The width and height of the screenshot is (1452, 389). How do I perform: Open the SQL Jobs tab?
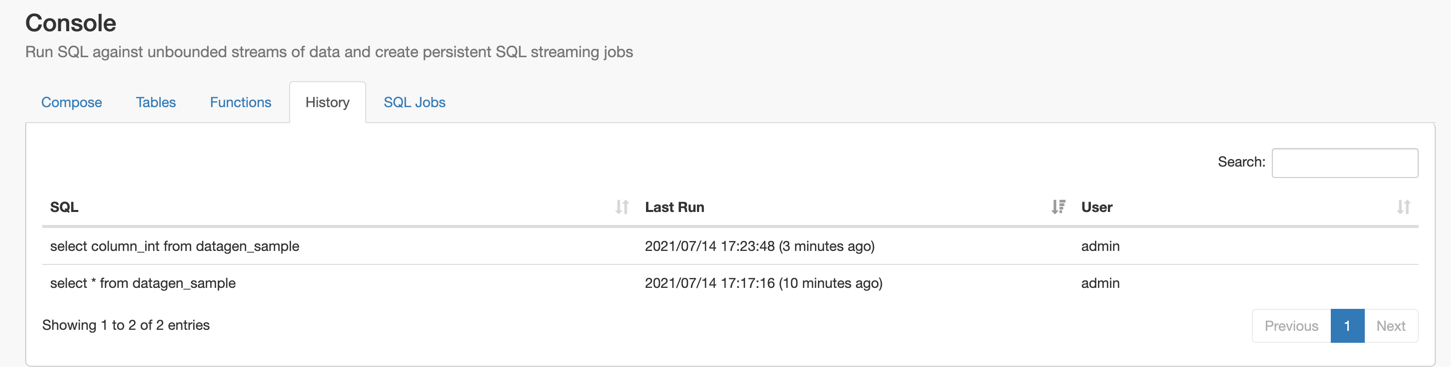415,102
